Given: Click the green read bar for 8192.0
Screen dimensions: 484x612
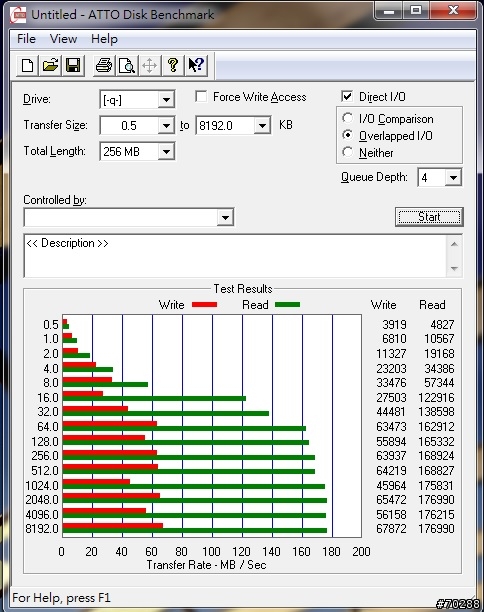Looking at the screenshot, I should 195,530.
